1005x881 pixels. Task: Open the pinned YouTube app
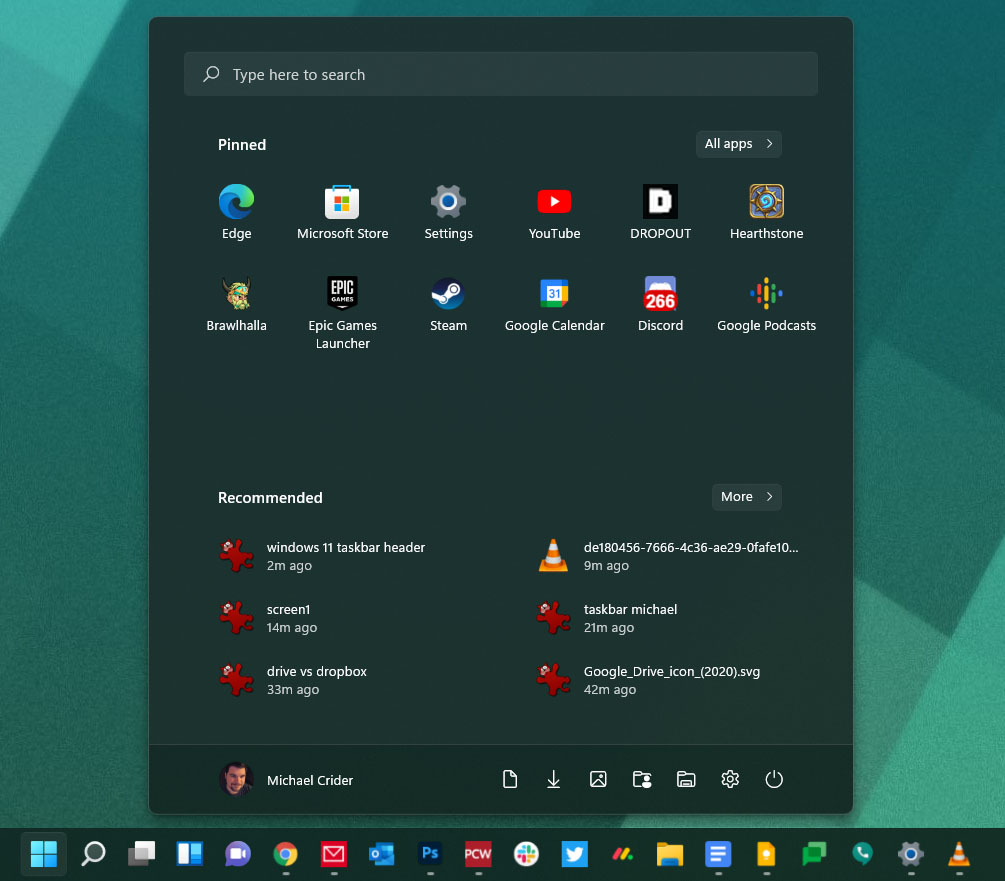pyautogui.click(x=554, y=212)
